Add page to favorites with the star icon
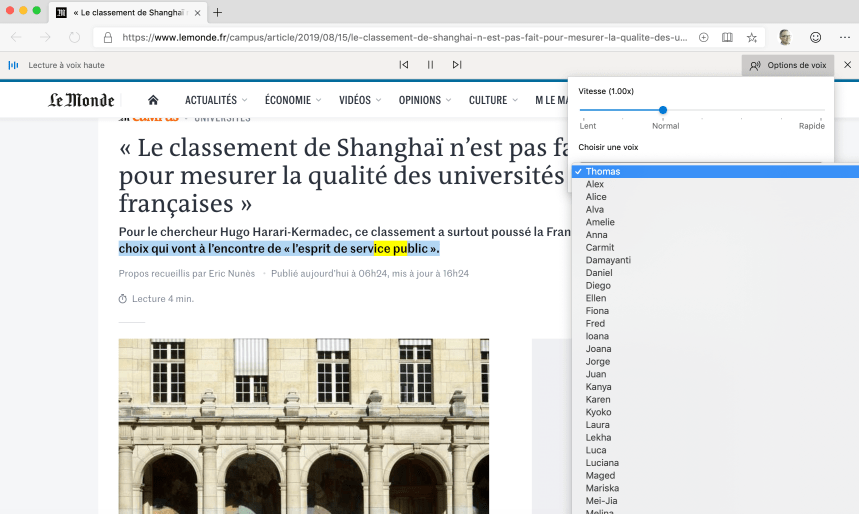 click(752, 37)
